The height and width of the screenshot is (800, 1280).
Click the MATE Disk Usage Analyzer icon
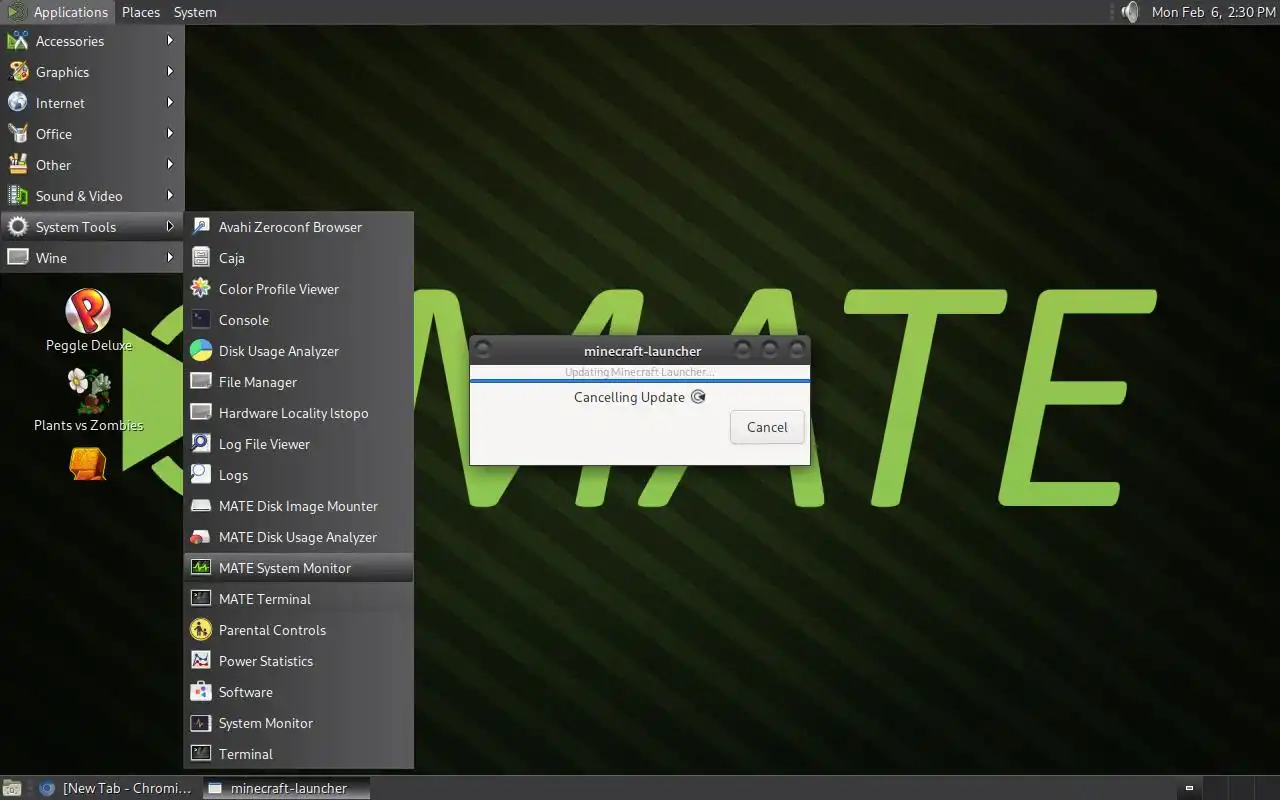coord(201,537)
